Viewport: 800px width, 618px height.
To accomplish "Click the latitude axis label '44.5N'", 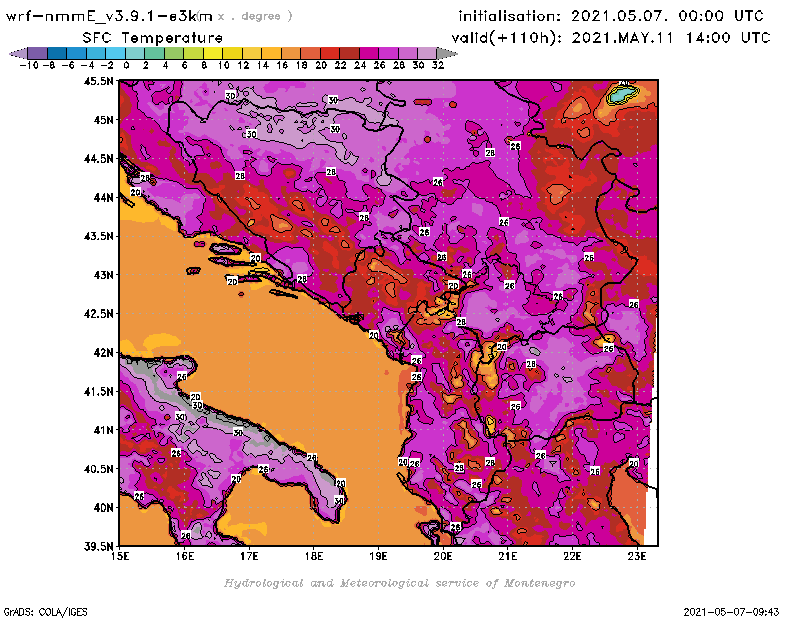I will [98, 159].
